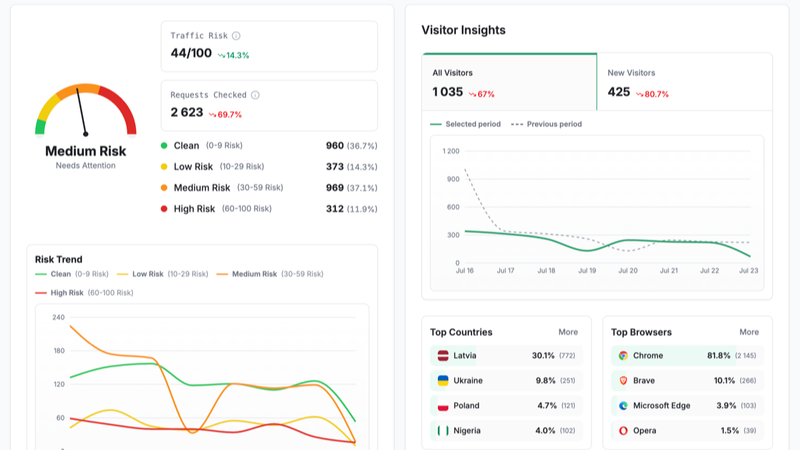800x450 pixels.
Task: Click the Traffic Risk down-trend arrow
Action: pos(221,56)
